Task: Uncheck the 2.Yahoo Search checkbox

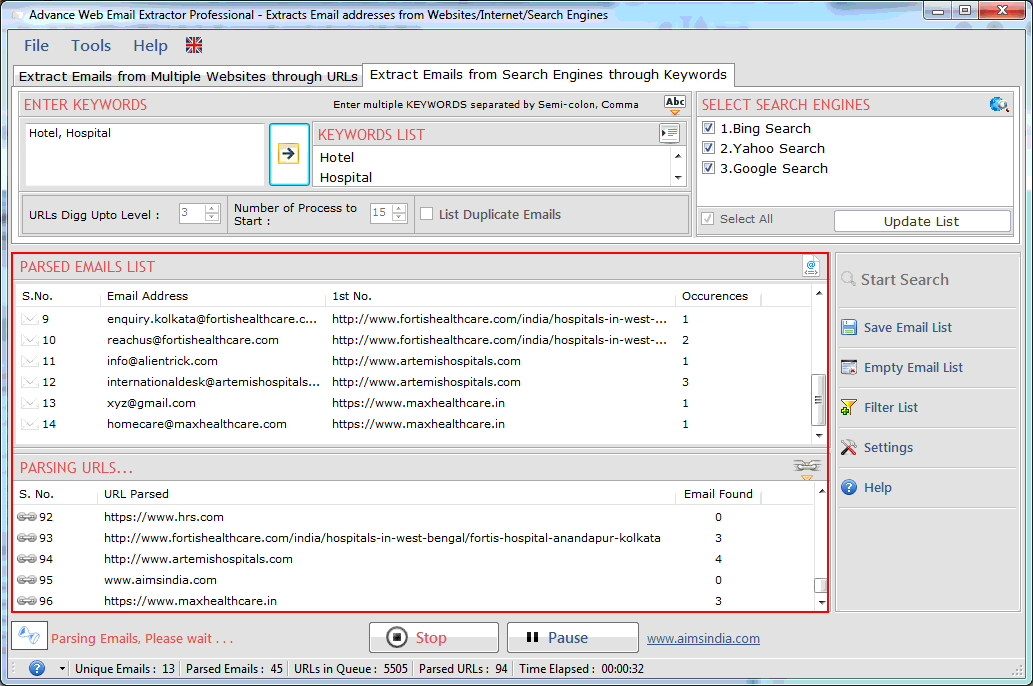Action: point(708,148)
